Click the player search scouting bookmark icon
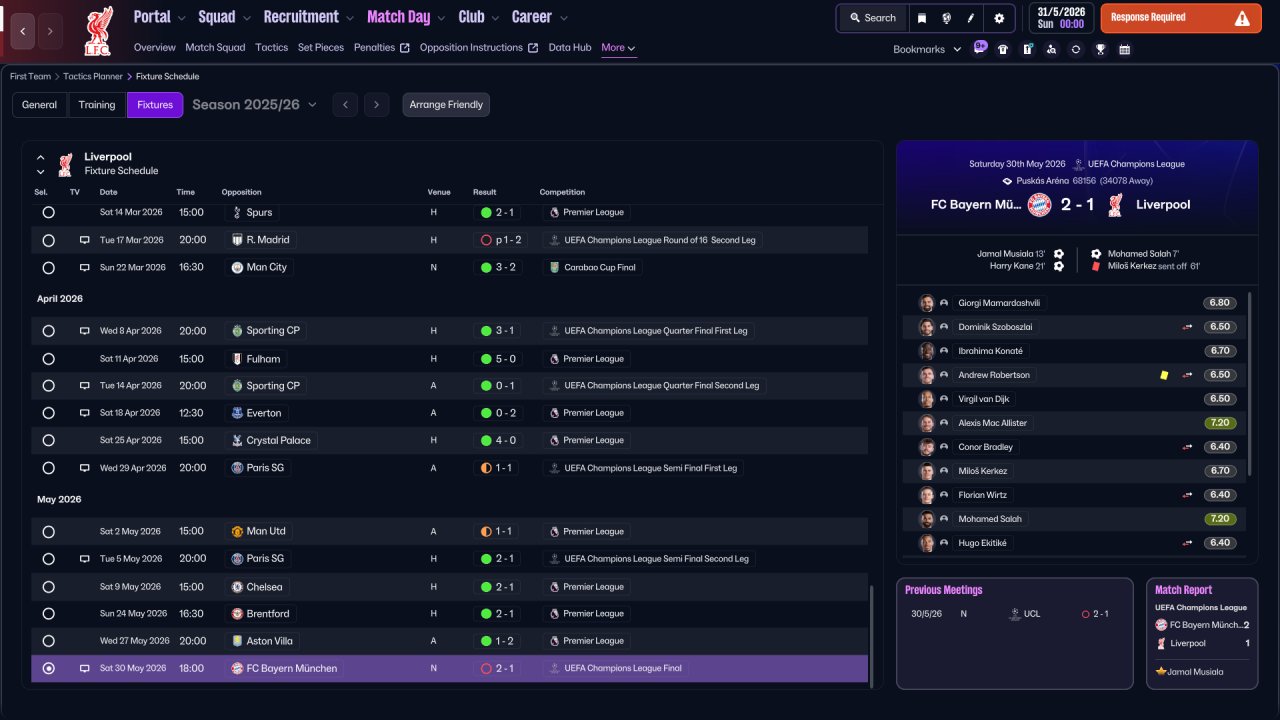The width and height of the screenshot is (1280, 720). (1051, 49)
